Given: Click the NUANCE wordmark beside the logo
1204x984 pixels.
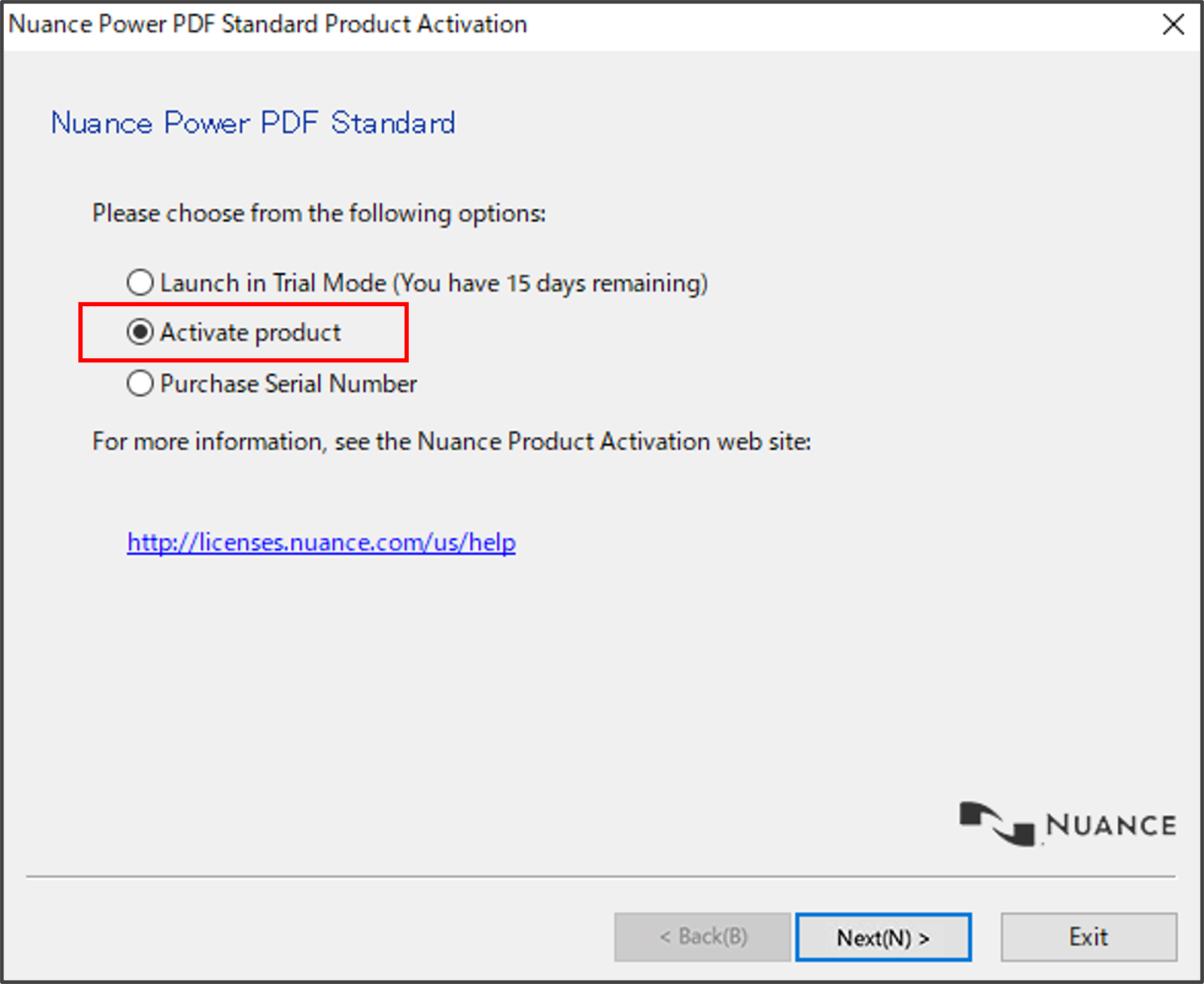Looking at the screenshot, I should tap(1111, 825).
